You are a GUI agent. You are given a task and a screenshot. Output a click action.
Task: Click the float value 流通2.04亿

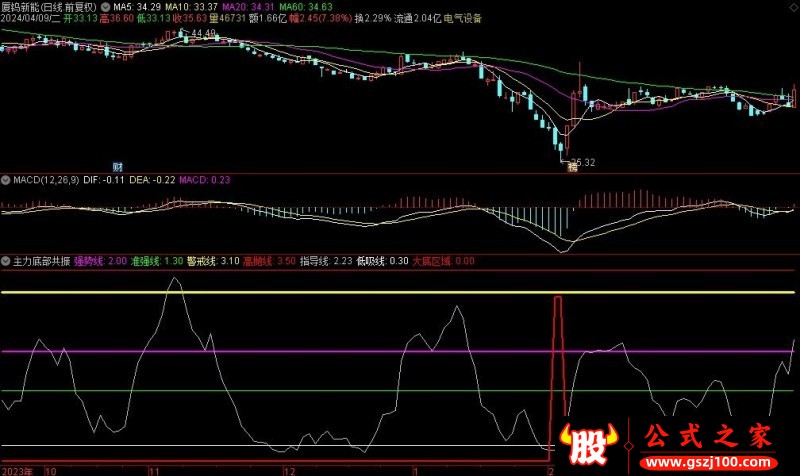pos(417,18)
